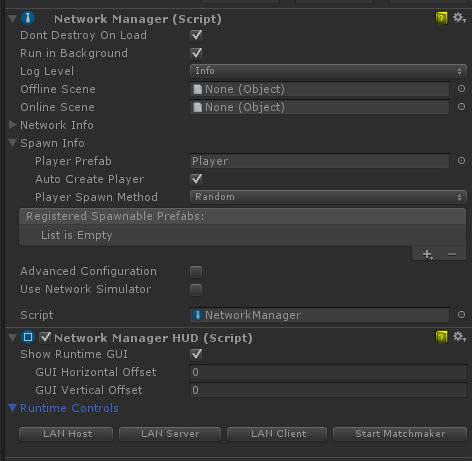Viewport: 472px width, 461px height.
Task: Click the Start Matchmaker button
Action: tap(400, 434)
